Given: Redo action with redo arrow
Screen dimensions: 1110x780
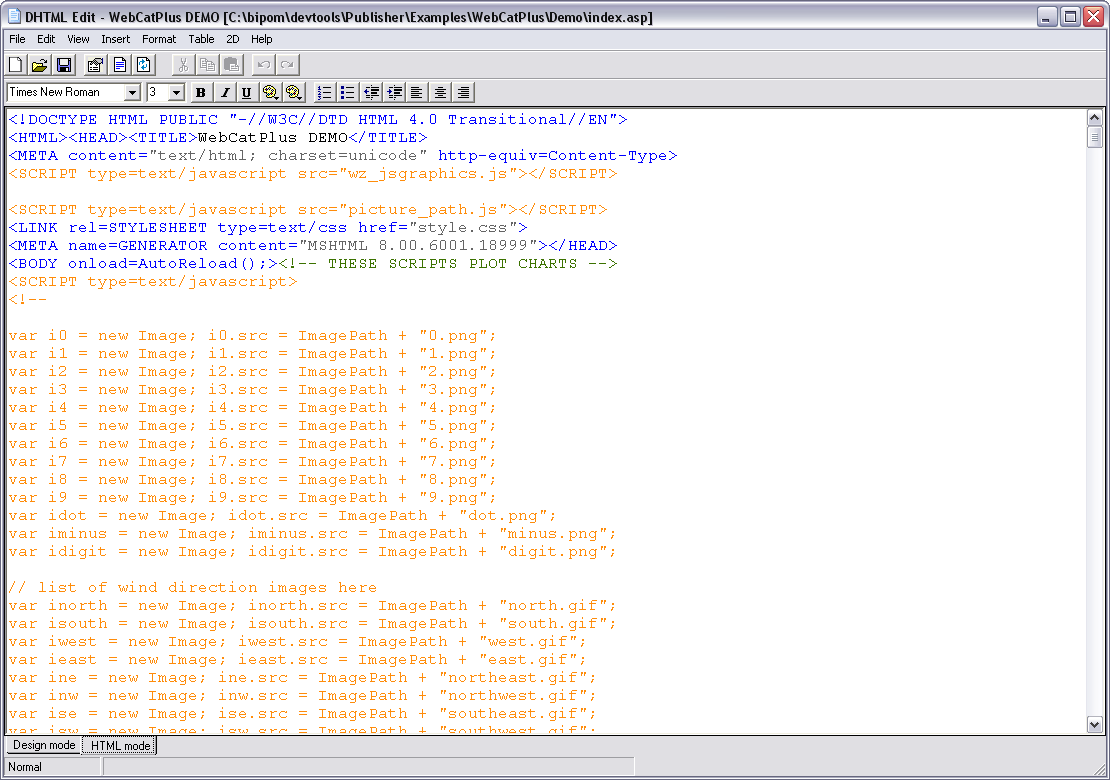Looking at the screenshot, I should pos(287,65).
